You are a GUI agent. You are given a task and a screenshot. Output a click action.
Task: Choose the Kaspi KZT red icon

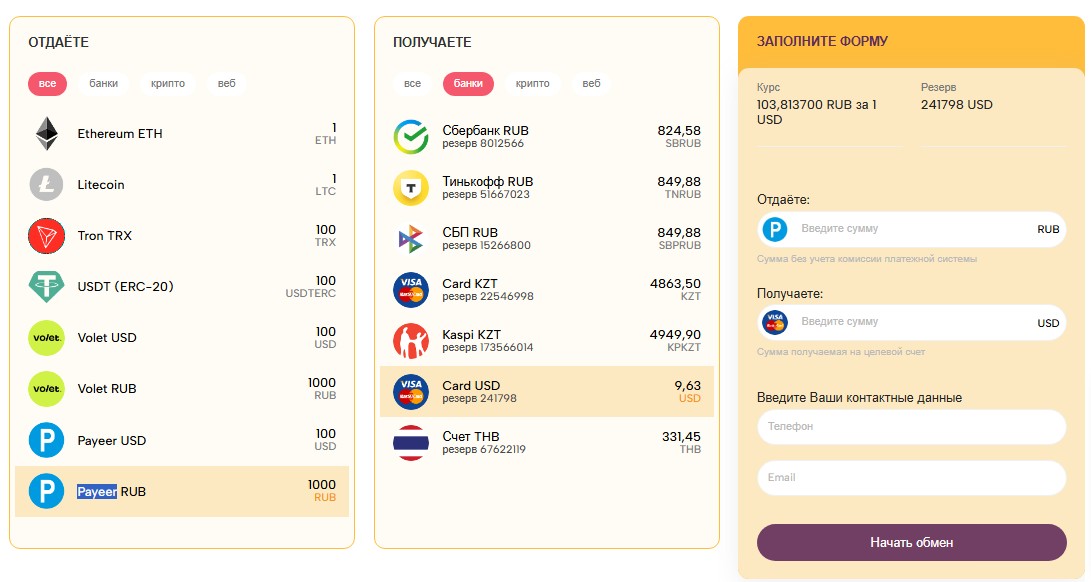pos(411,340)
